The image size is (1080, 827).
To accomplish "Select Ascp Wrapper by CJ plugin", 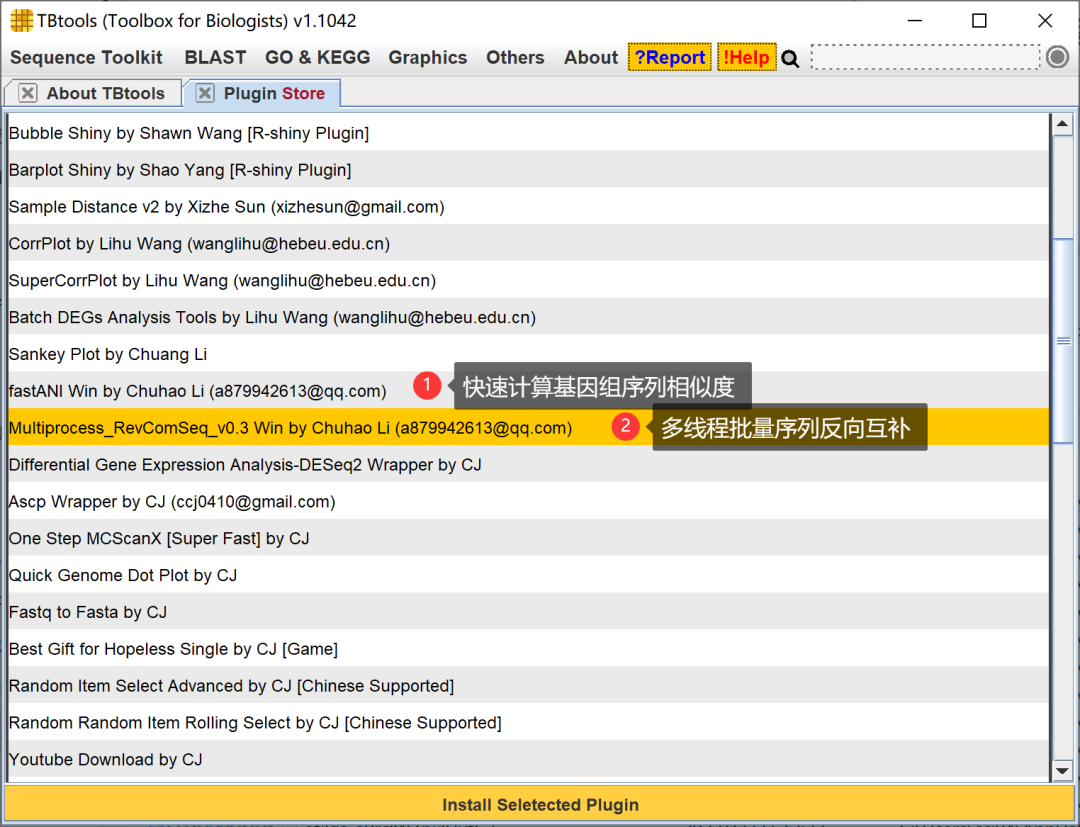I will pos(528,501).
